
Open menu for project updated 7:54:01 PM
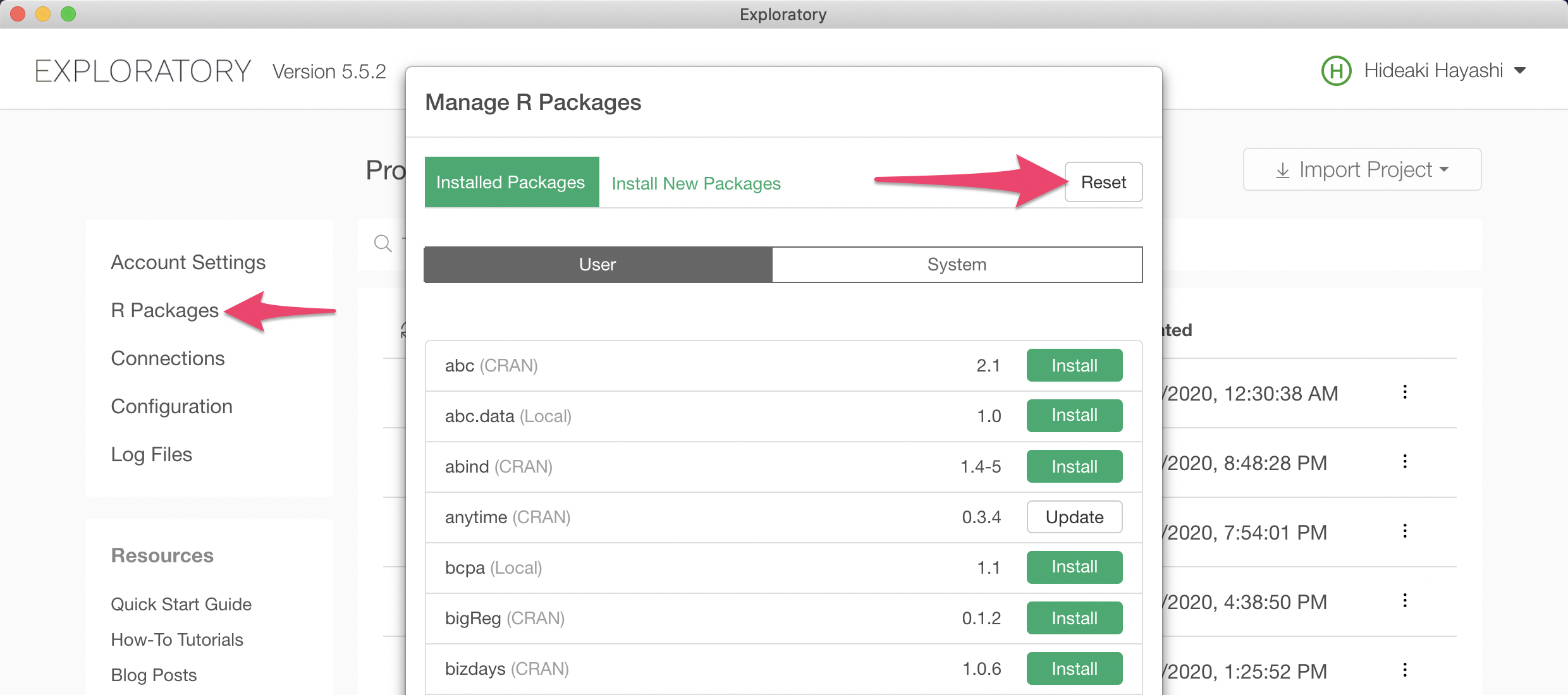pos(1405,531)
